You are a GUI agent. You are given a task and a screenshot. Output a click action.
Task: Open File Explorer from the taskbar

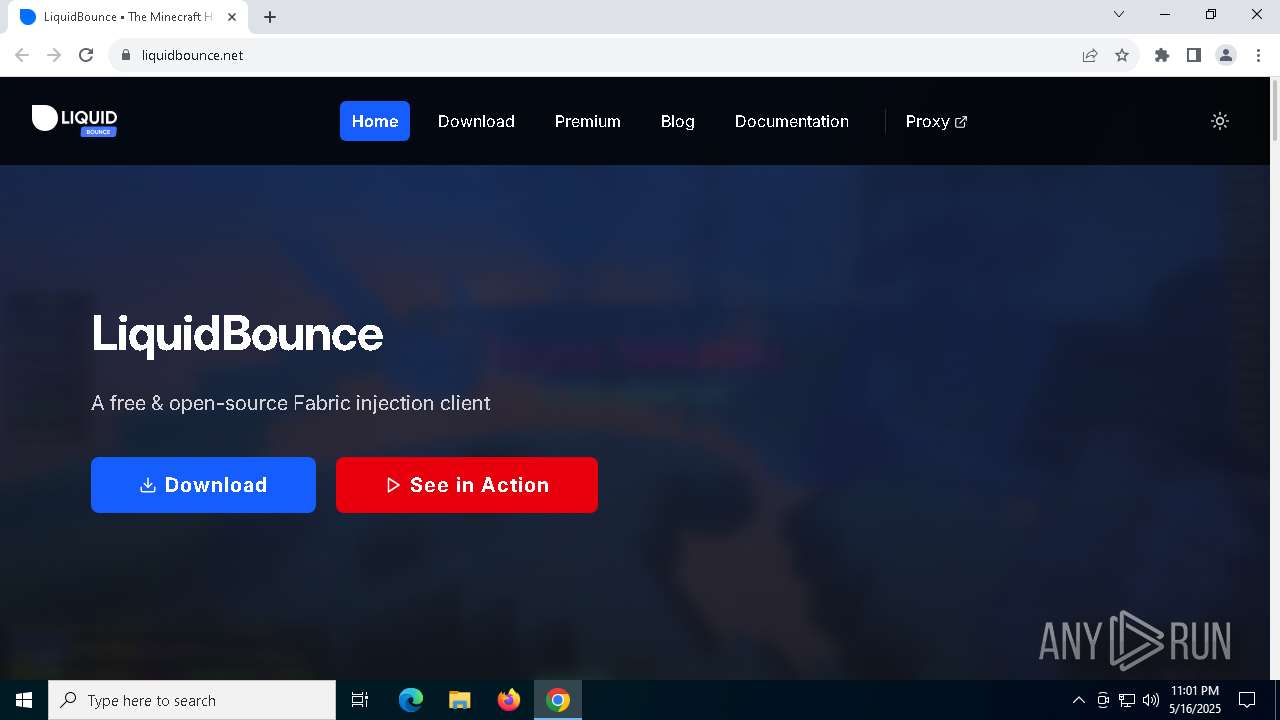point(460,700)
